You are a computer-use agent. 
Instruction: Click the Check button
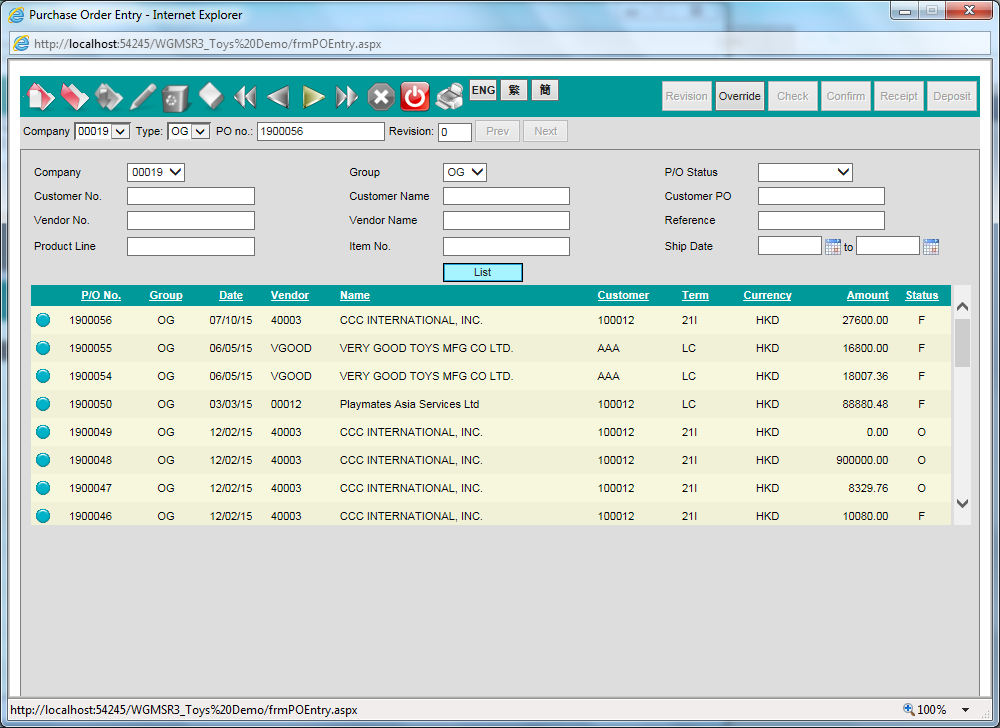(793, 96)
